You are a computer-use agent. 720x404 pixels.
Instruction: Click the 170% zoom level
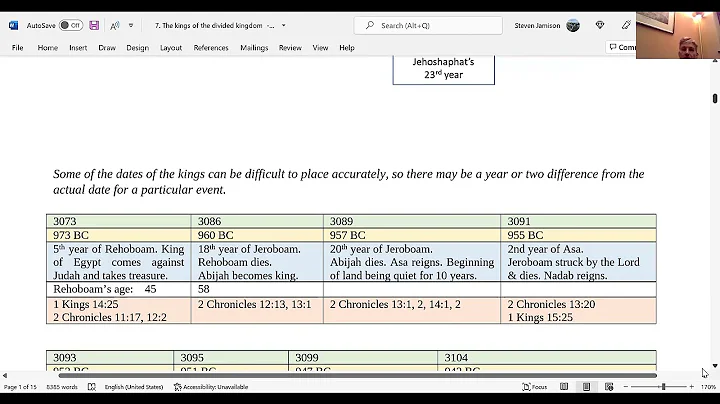click(x=708, y=387)
